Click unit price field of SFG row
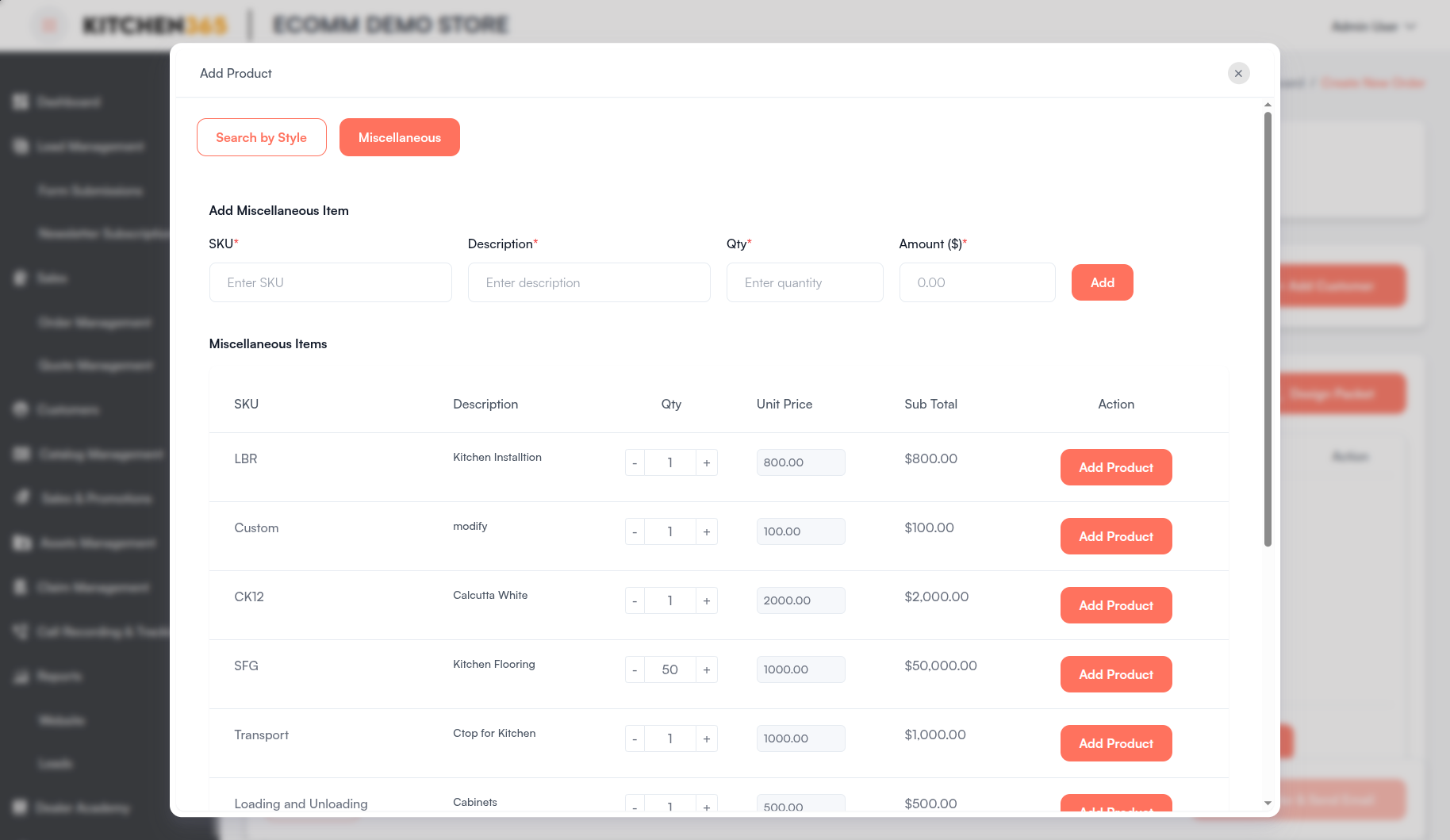The image size is (1450, 840). (801, 669)
